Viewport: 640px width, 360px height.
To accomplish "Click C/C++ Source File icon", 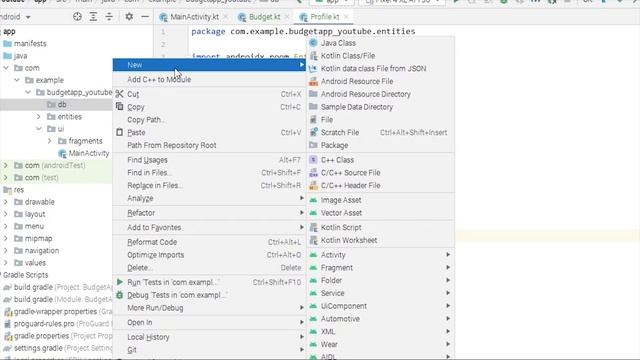I will (313, 173).
